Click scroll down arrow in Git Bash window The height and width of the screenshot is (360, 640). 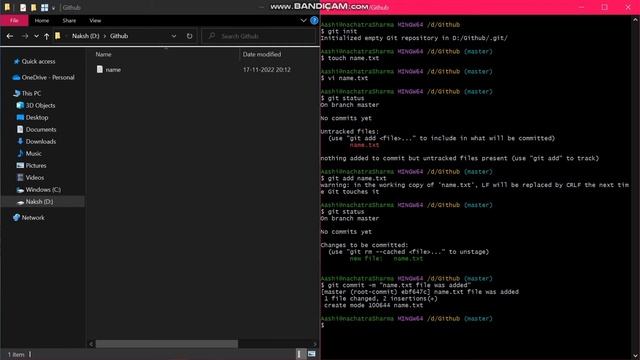click(636, 356)
